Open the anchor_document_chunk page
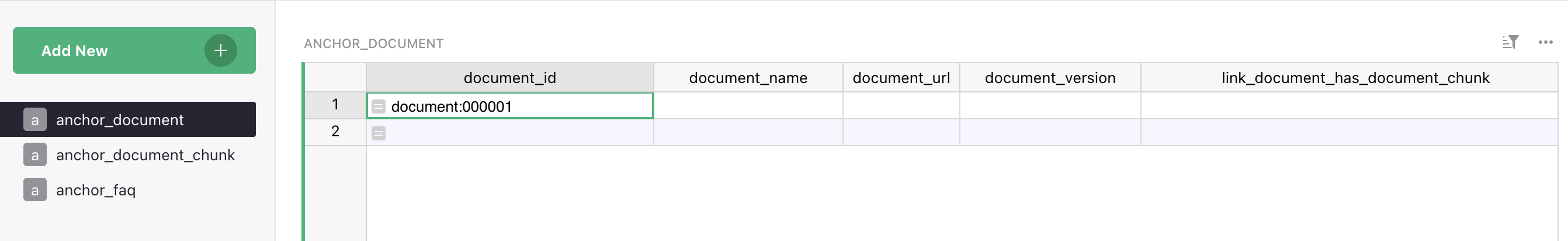 click(145, 155)
